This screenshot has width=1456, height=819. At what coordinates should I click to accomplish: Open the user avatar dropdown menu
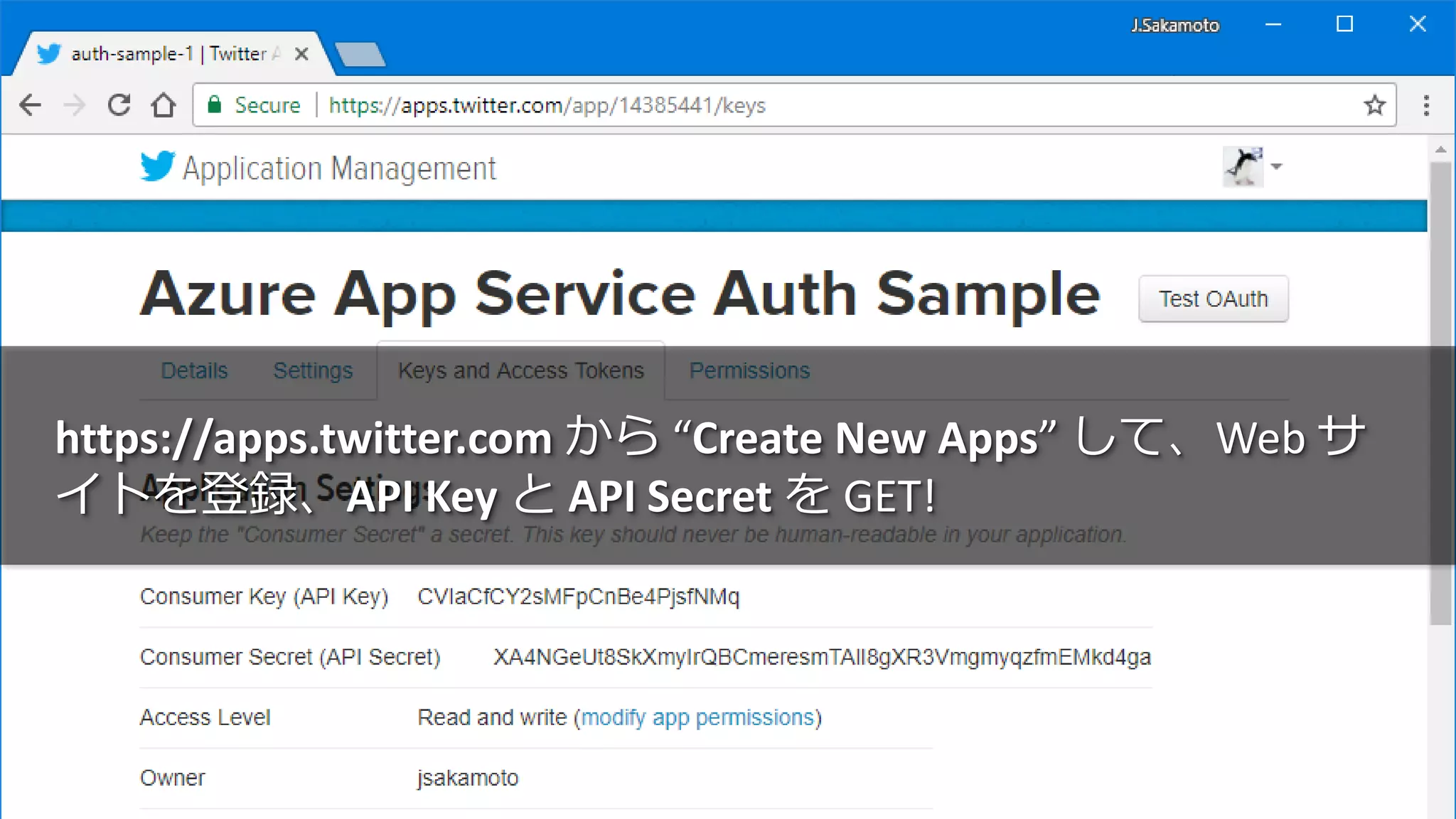tap(1277, 167)
